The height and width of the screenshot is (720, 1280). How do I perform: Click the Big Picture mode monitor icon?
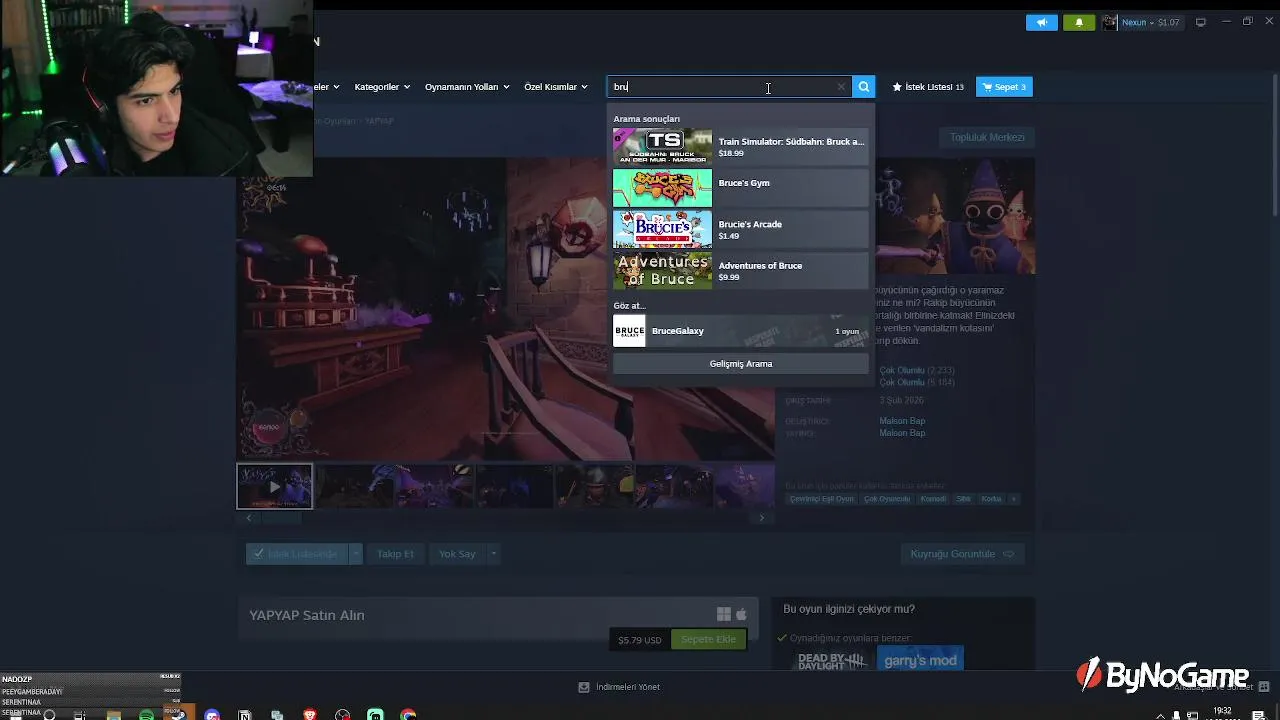click(1201, 22)
